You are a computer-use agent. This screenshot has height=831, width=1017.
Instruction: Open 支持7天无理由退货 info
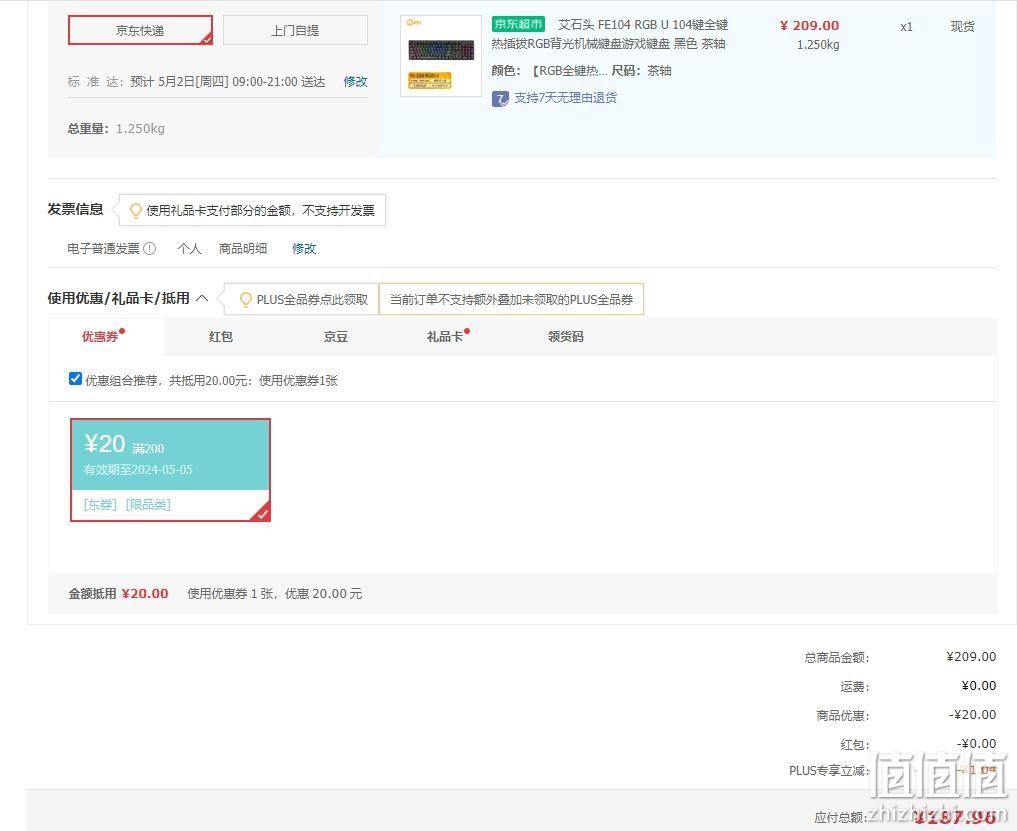coord(565,98)
